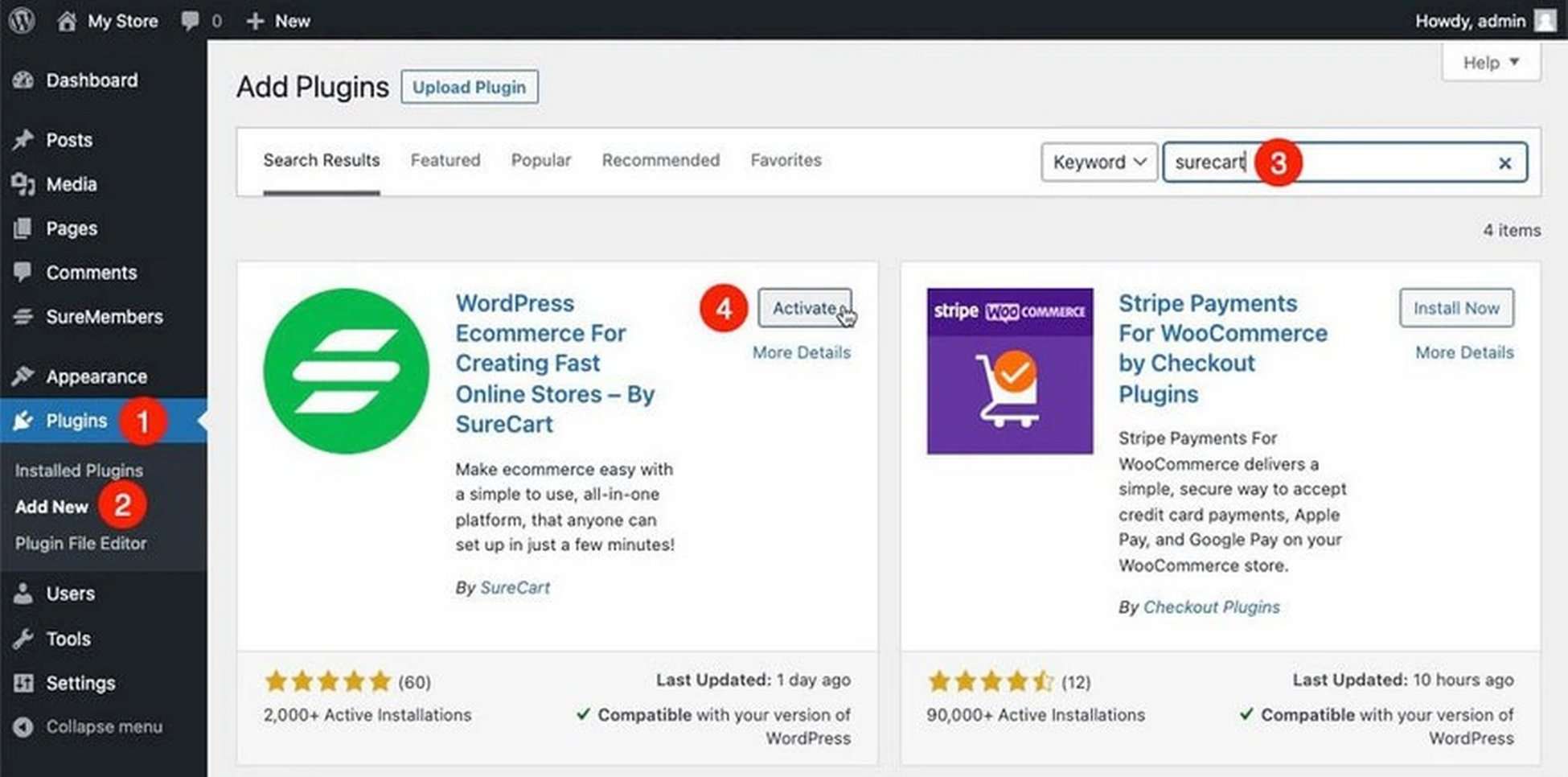Screen dimensions: 1568x777
Task: Switch to the Popular tab
Action: pos(540,160)
